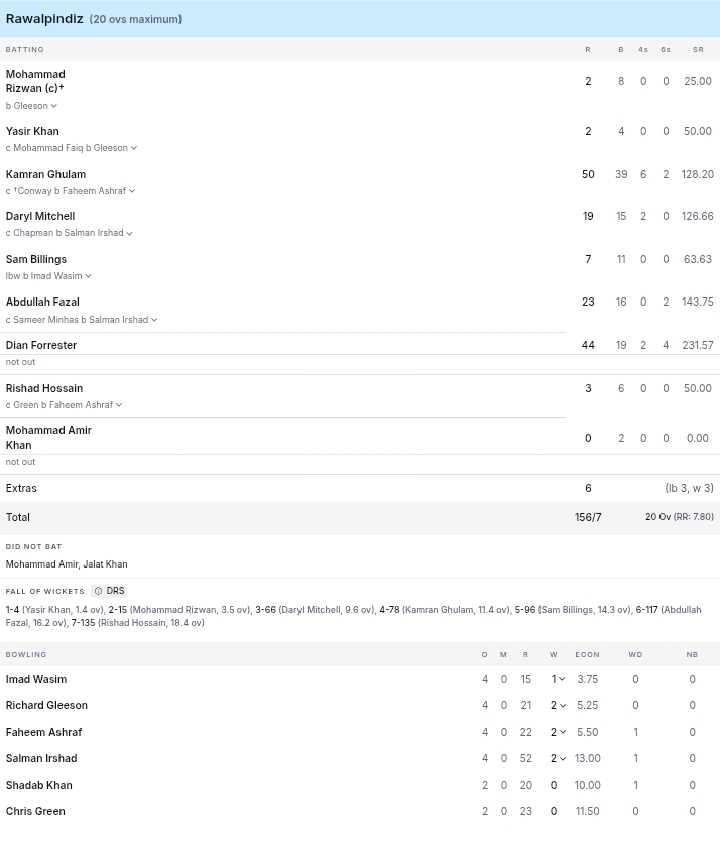Expand Daryl Mitchell's dismissal chevron
The height and width of the screenshot is (843, 720).
tap(130, 234)
